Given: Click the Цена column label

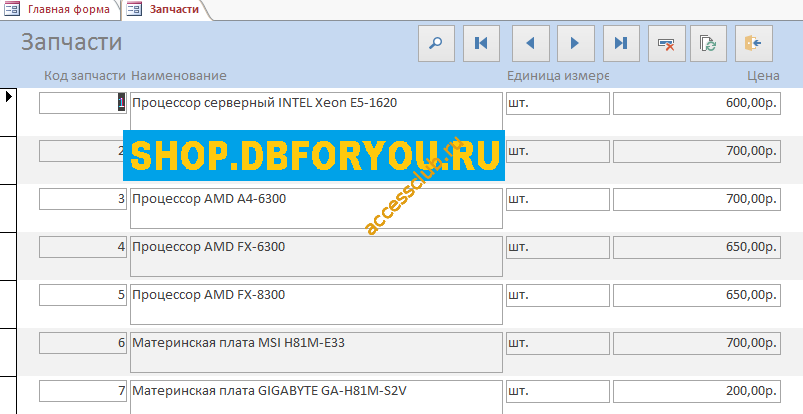Looking at the screenshot, I should click(x=763, y=76).
